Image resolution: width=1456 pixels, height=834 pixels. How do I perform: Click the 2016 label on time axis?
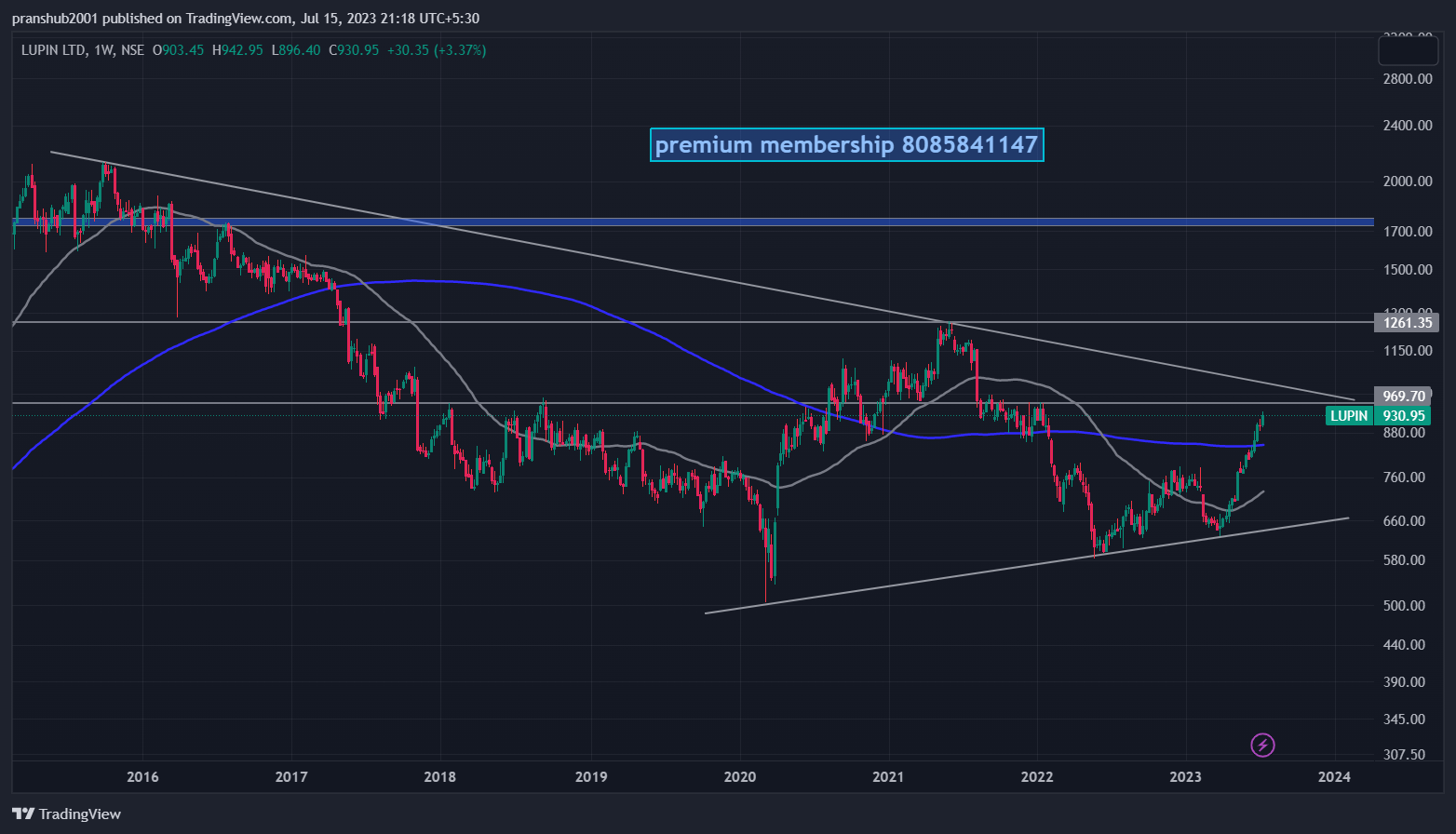tap(142, 777)
